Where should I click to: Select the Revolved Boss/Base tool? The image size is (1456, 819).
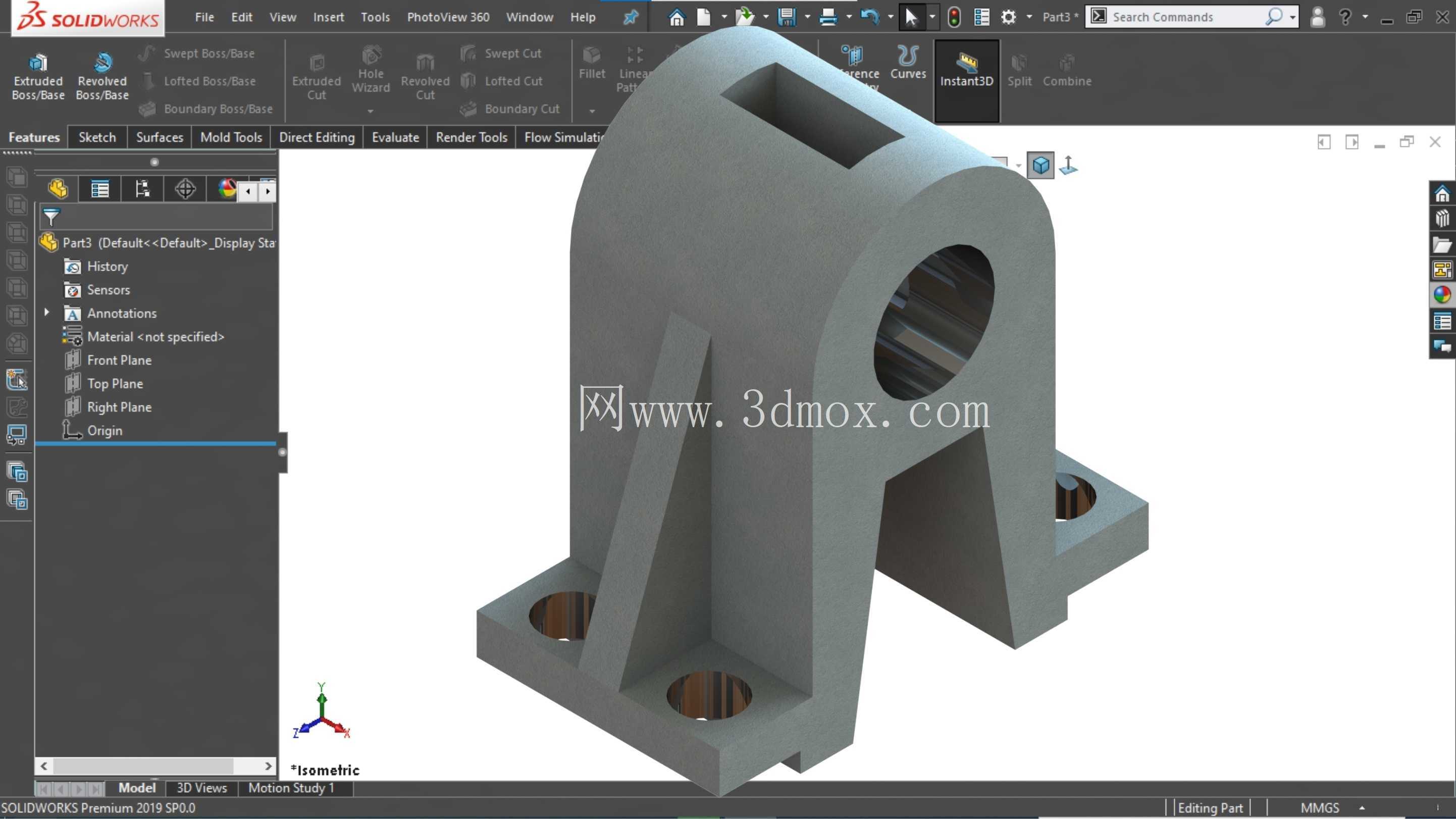(102, 77)
